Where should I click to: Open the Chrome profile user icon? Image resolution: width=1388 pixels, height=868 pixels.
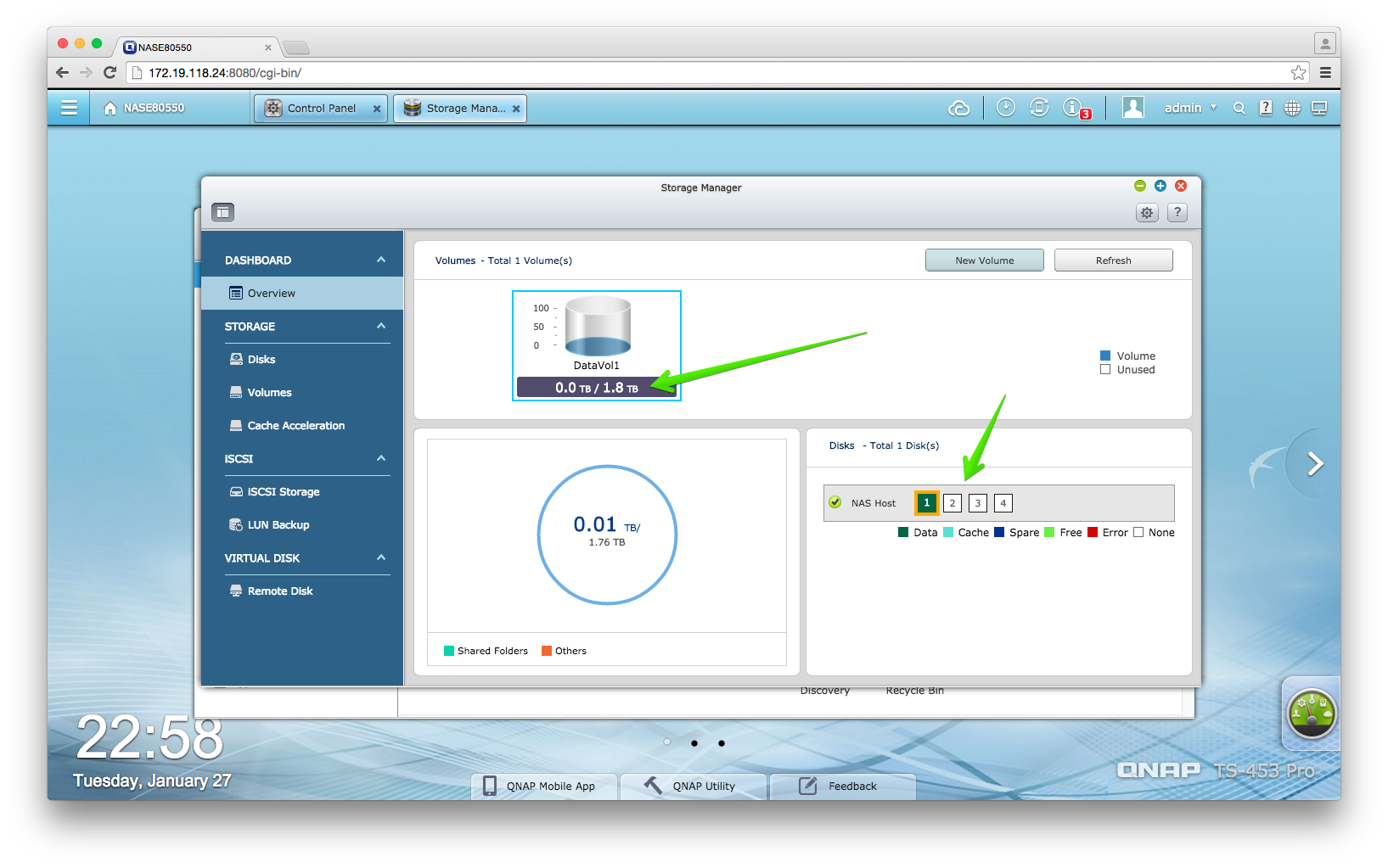point(1324,43)
